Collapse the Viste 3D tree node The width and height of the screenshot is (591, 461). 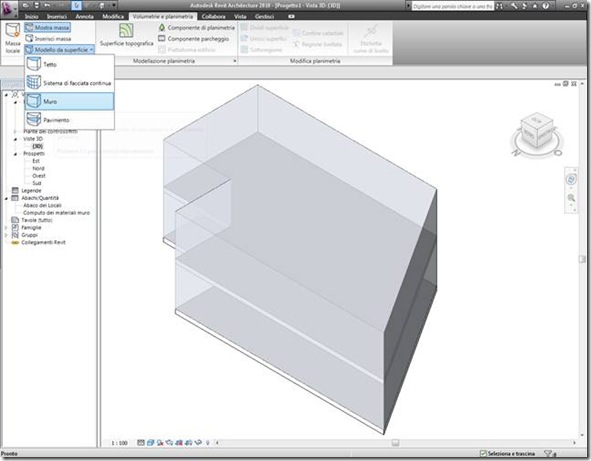point(15,139)
